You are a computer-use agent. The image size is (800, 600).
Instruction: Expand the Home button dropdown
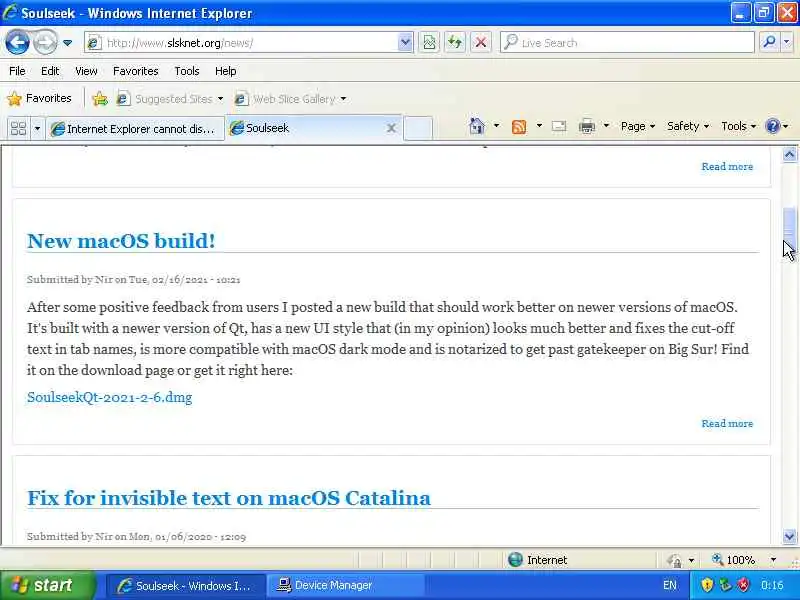496,126
